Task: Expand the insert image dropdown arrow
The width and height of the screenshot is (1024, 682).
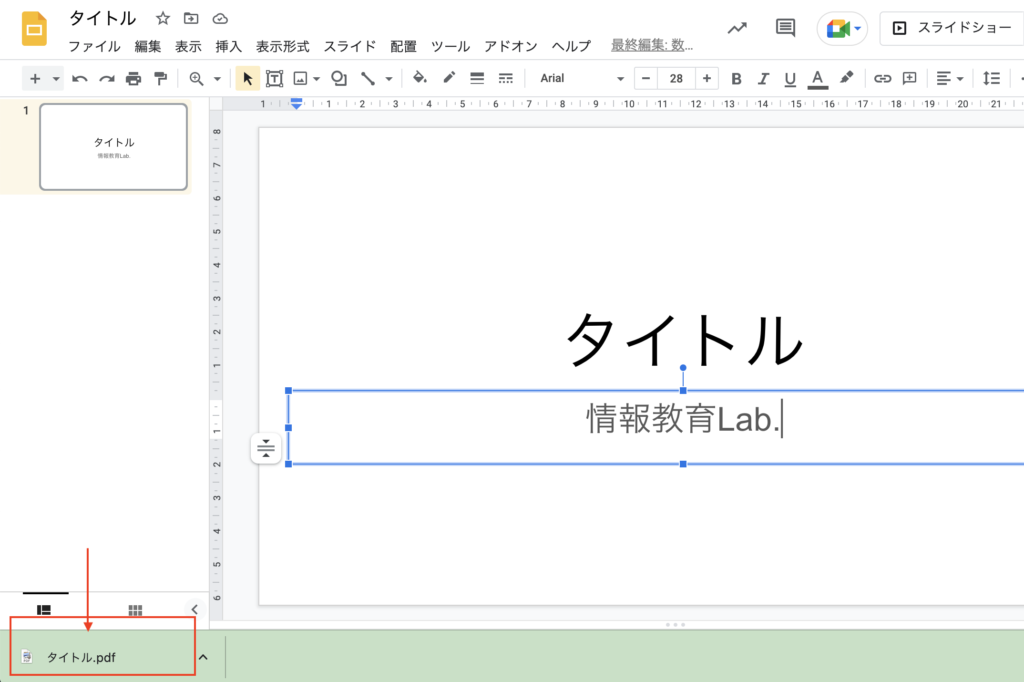Action: click(x=317, y=79)
